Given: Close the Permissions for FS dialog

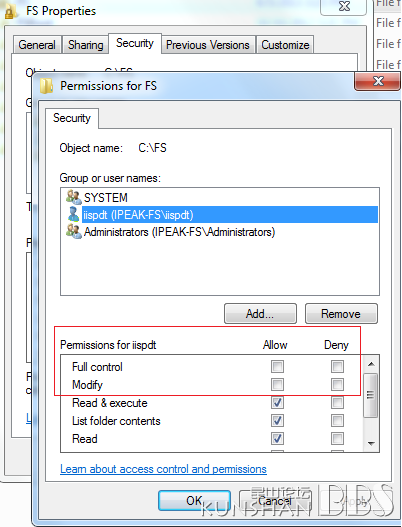Looking at the screenshot, I should (378, 81).
